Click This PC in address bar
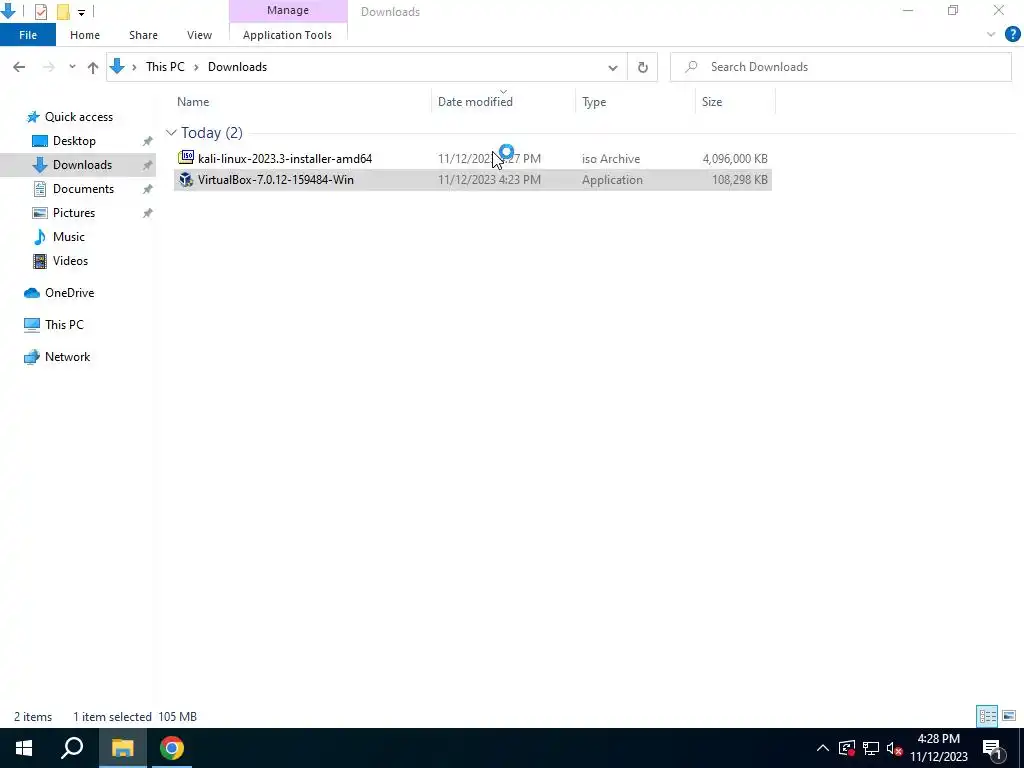Viewport: 1024px width, 768px height. [x=165, y=67]
